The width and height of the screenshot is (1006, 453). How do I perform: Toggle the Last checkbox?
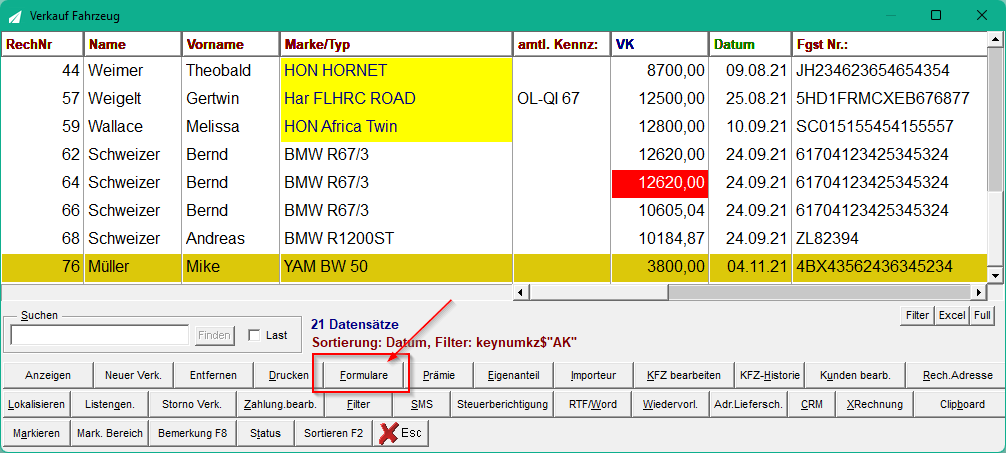pyautogui.click(x=254, y=335)
